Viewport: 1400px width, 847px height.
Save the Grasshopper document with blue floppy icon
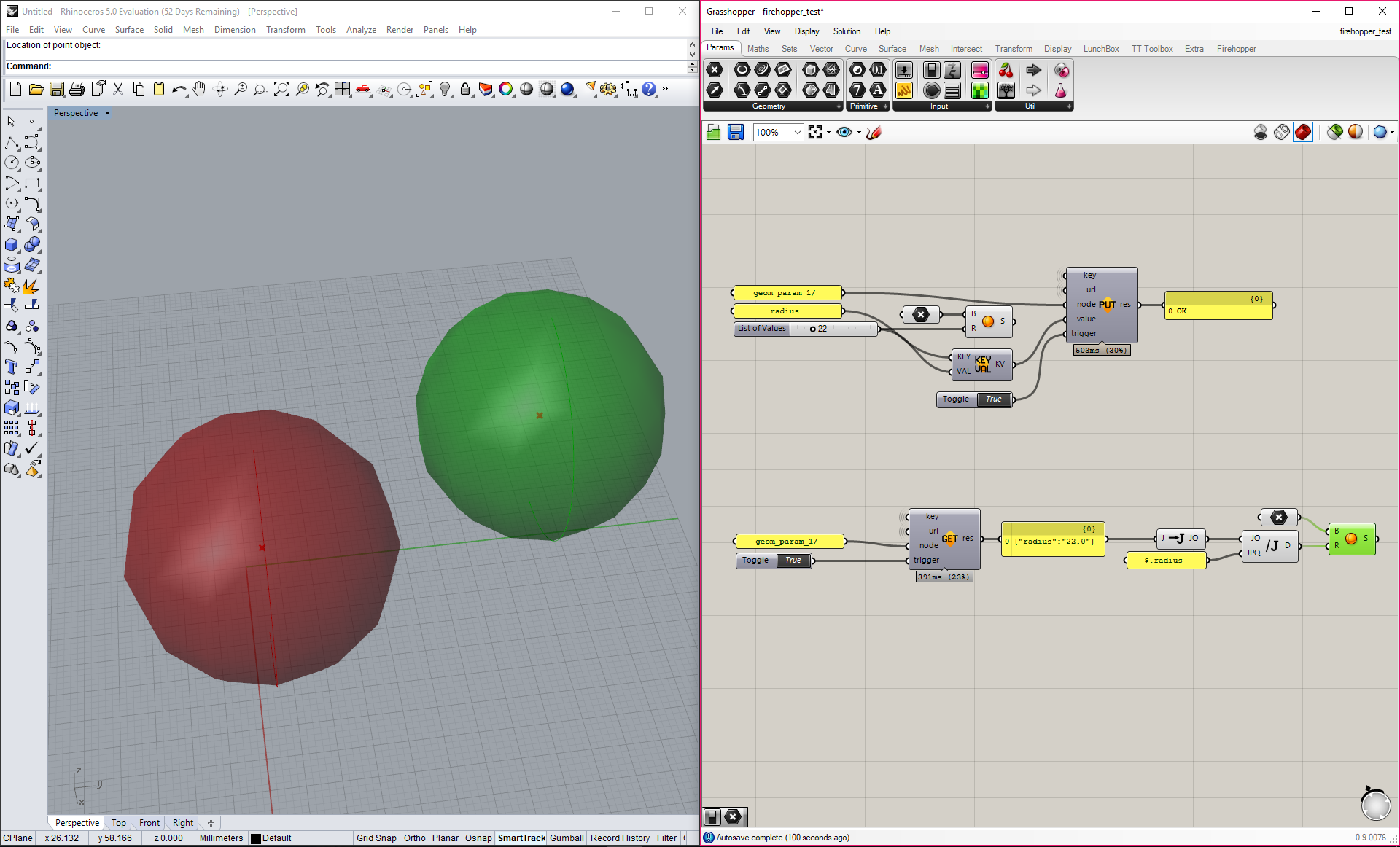click(736, 132)
